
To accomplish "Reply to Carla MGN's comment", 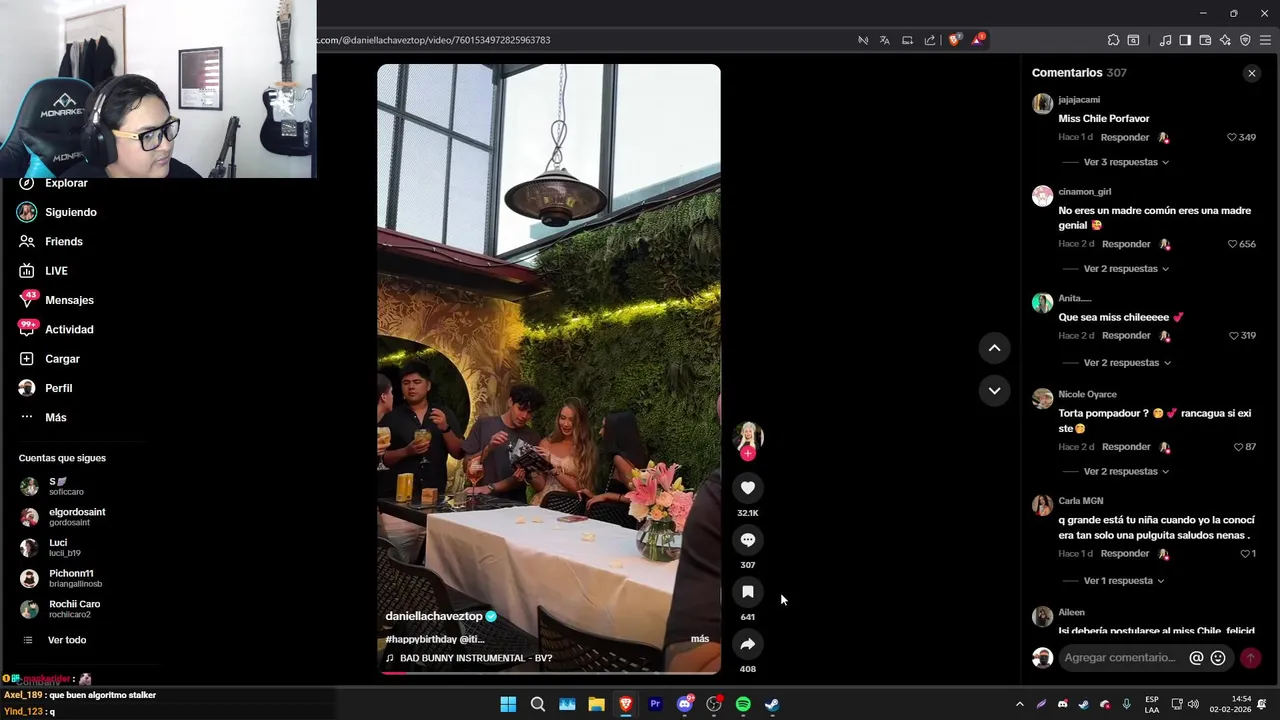I will [1125, 554].
